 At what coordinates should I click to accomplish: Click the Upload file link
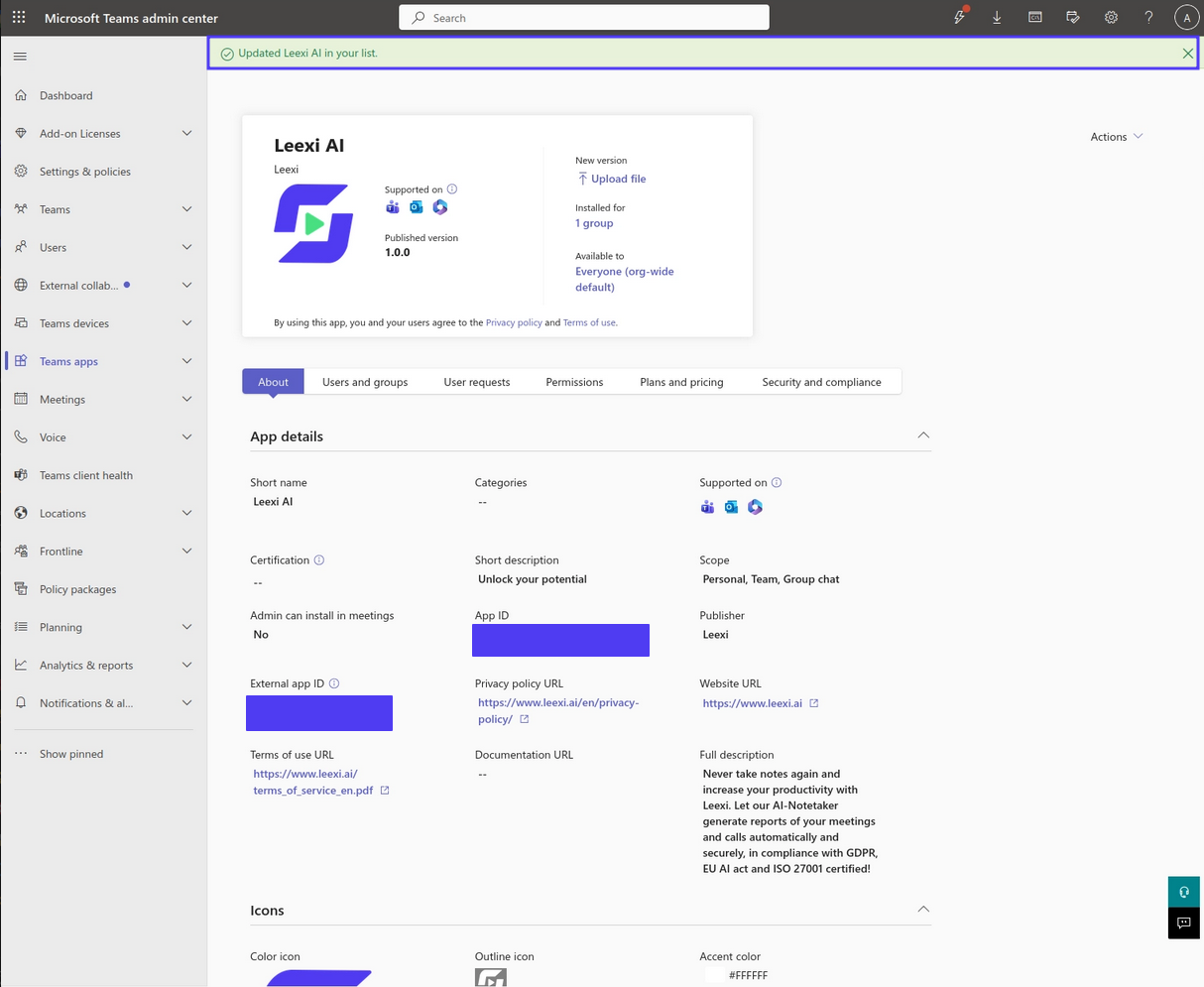tap(611, 179)
